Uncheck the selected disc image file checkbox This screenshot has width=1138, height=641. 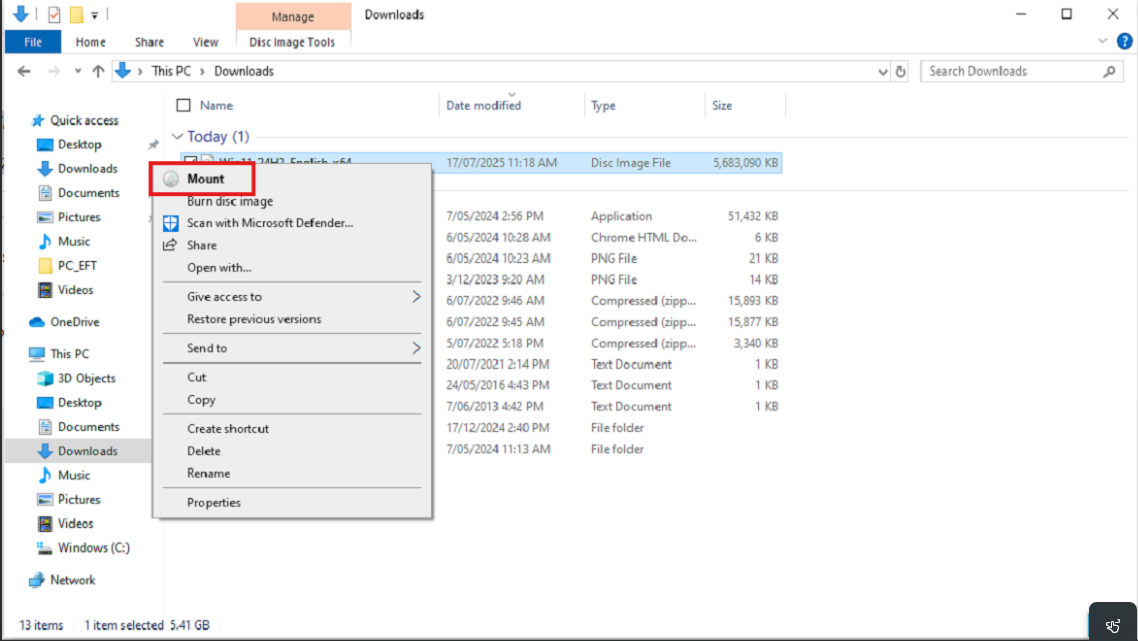190,162
